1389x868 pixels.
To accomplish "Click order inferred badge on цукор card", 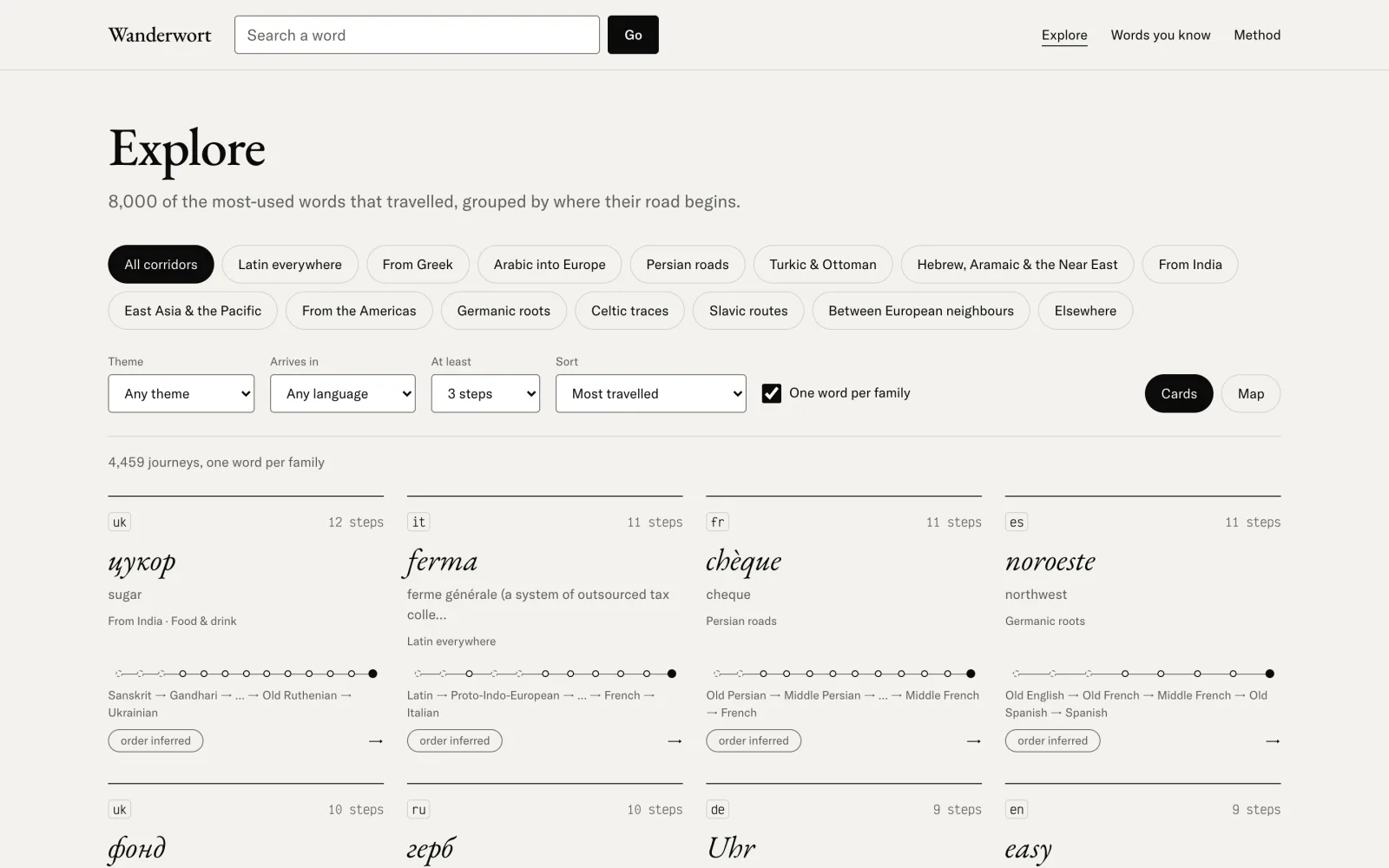I will (x=156, y=740).
